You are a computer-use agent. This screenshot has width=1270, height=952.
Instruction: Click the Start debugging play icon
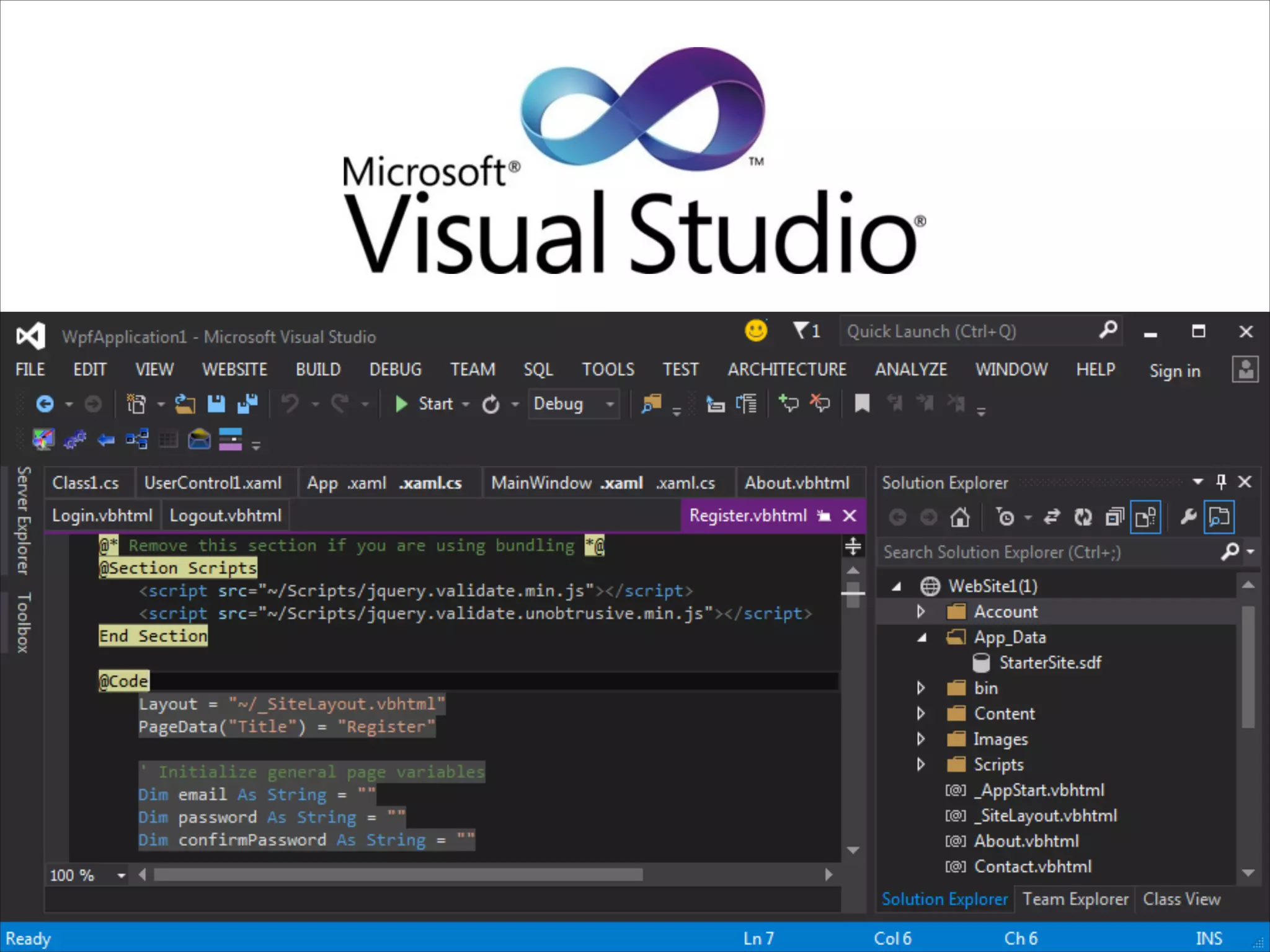coord(401,404)
